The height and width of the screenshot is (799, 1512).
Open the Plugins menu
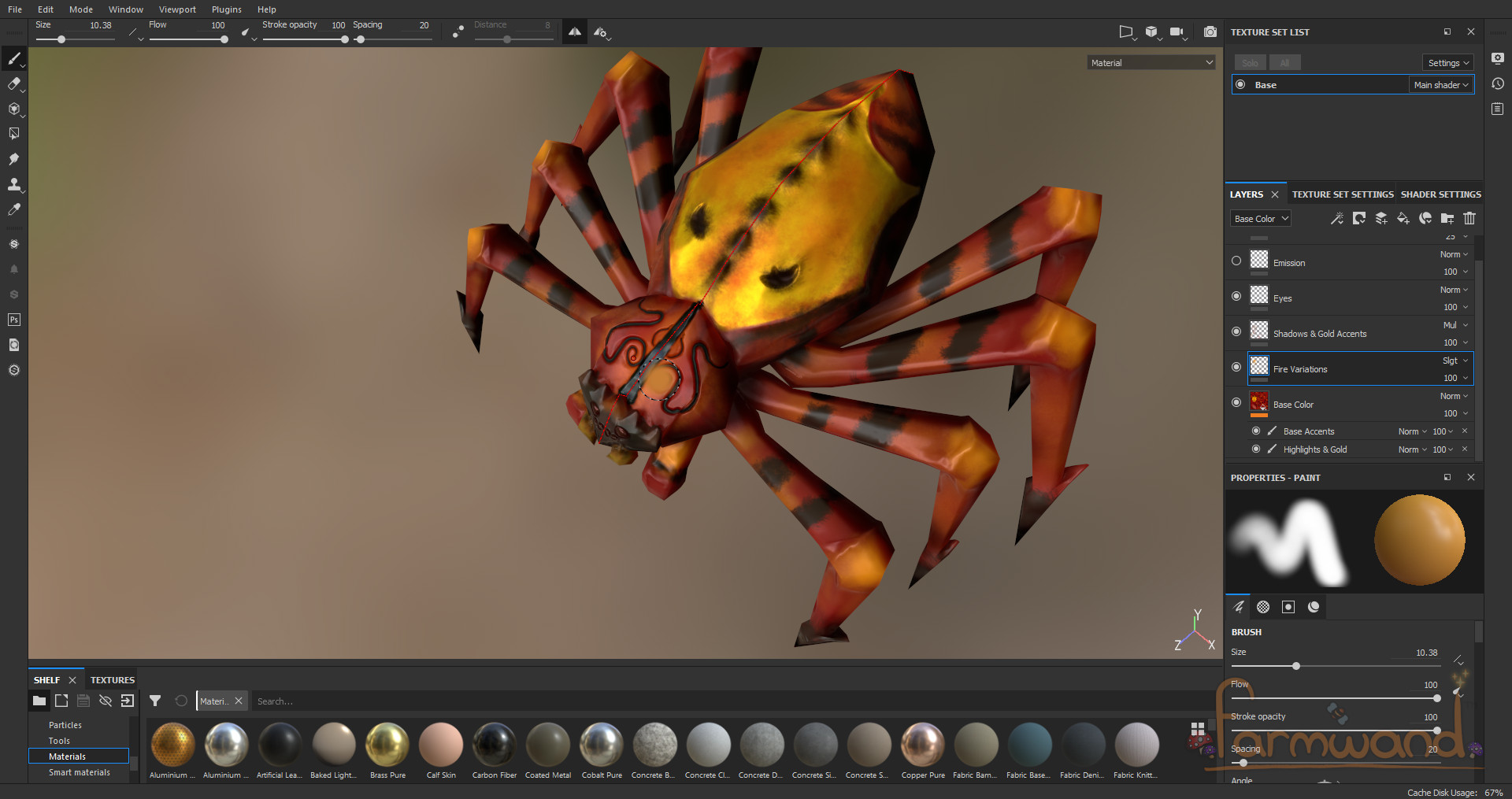click(x=227, y=9)
